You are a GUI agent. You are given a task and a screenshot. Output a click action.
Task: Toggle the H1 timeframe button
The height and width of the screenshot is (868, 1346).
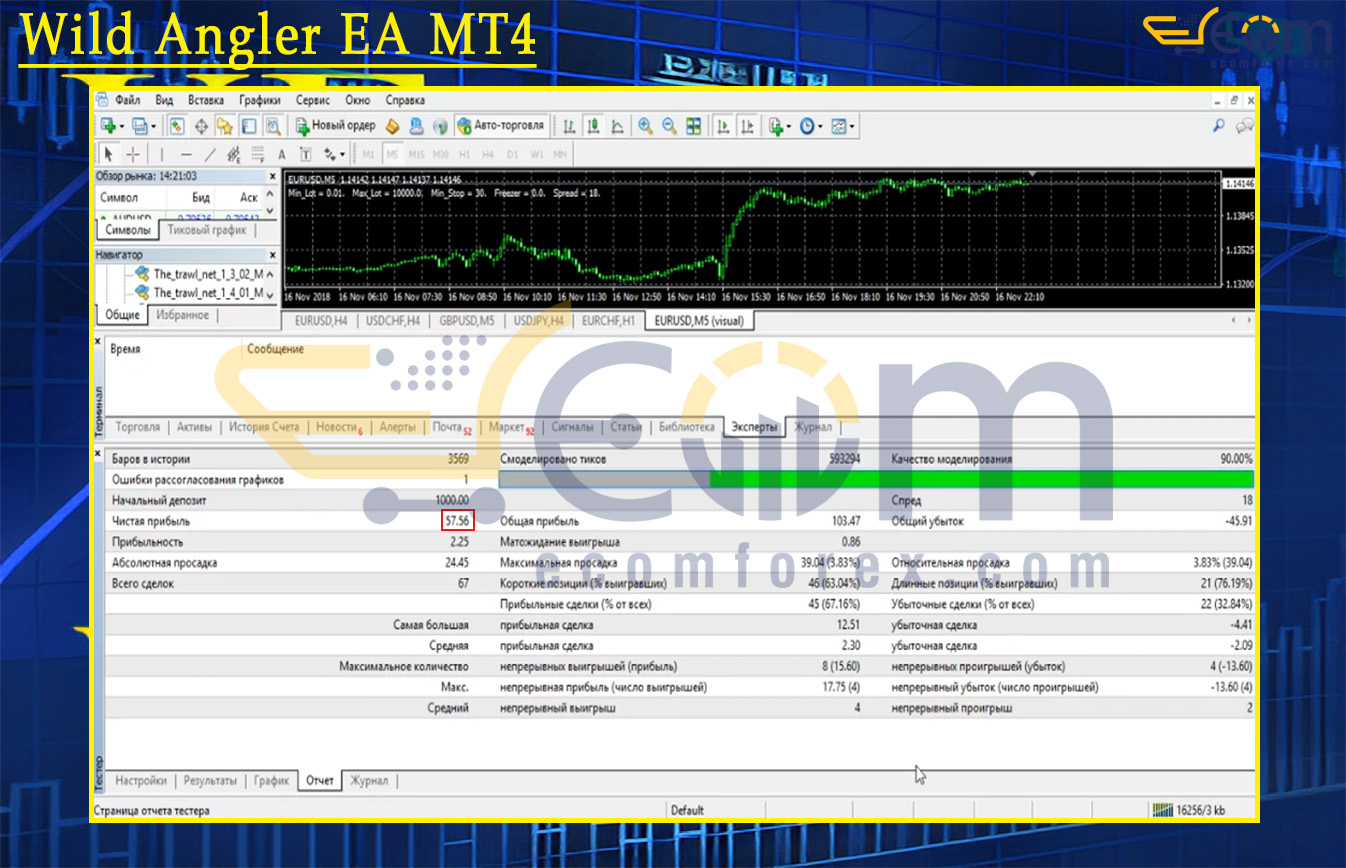(464, 154)
